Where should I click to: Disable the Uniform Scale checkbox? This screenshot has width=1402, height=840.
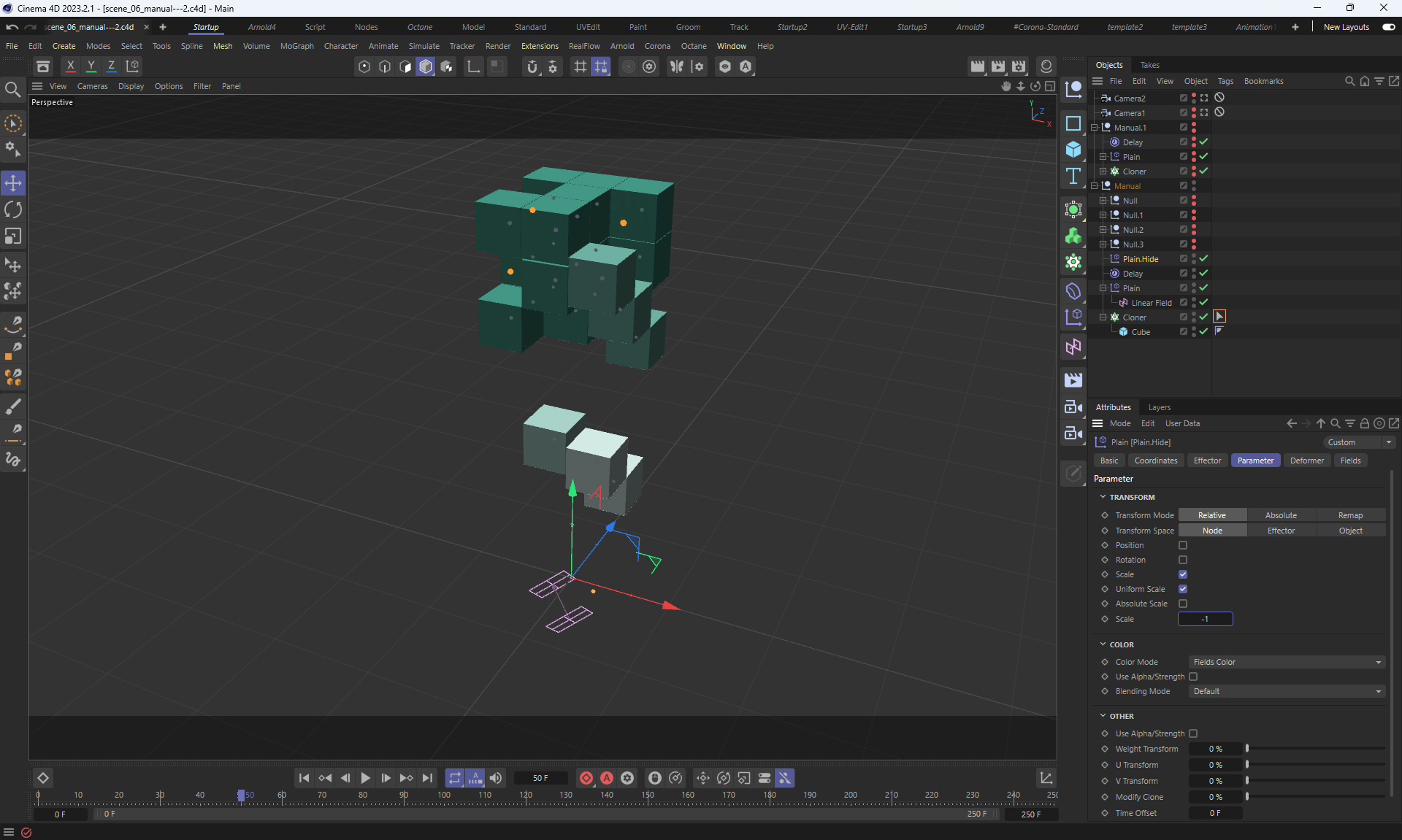click(x=1183, y=589)
